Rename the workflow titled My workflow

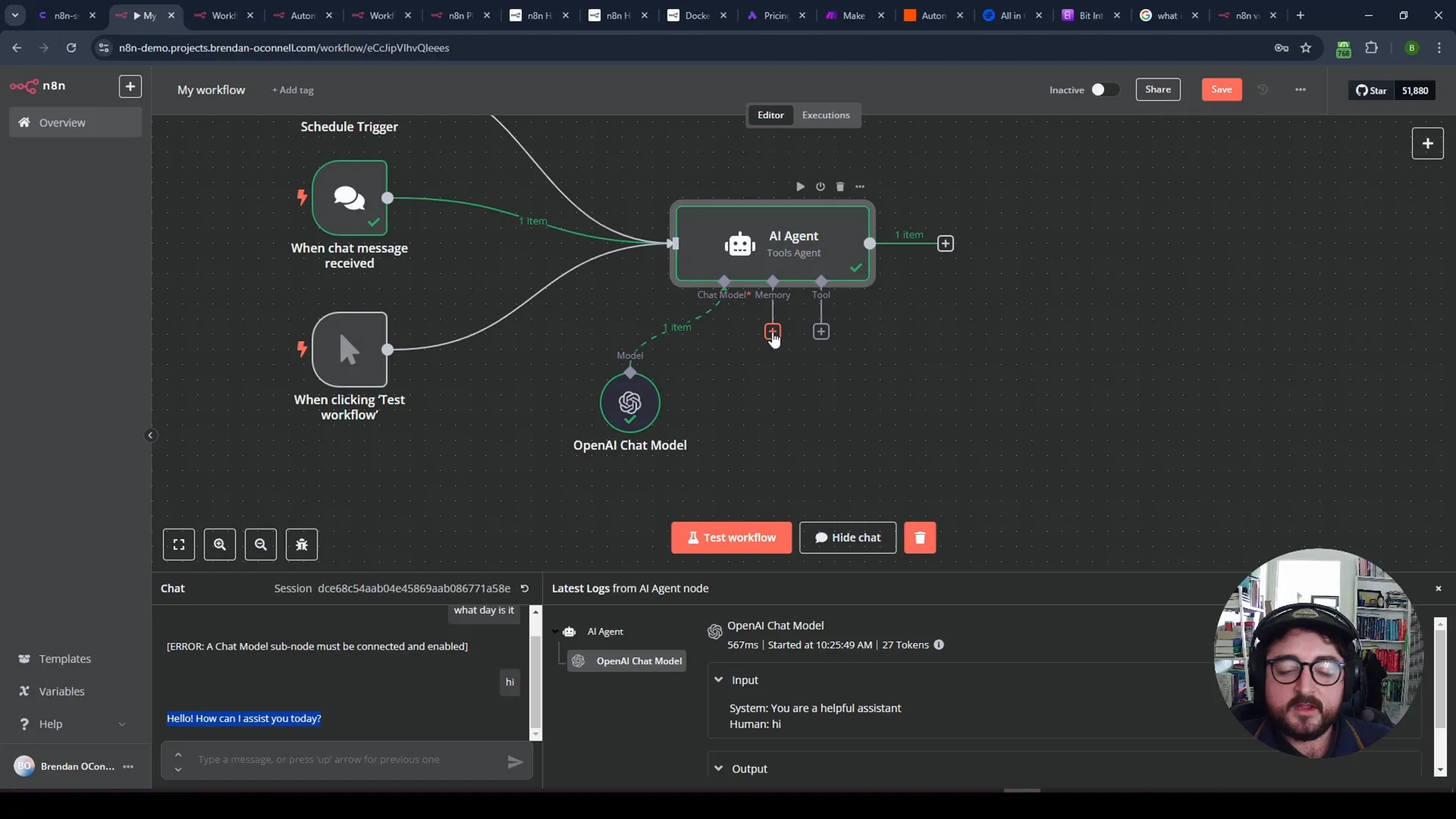point(211,89)
